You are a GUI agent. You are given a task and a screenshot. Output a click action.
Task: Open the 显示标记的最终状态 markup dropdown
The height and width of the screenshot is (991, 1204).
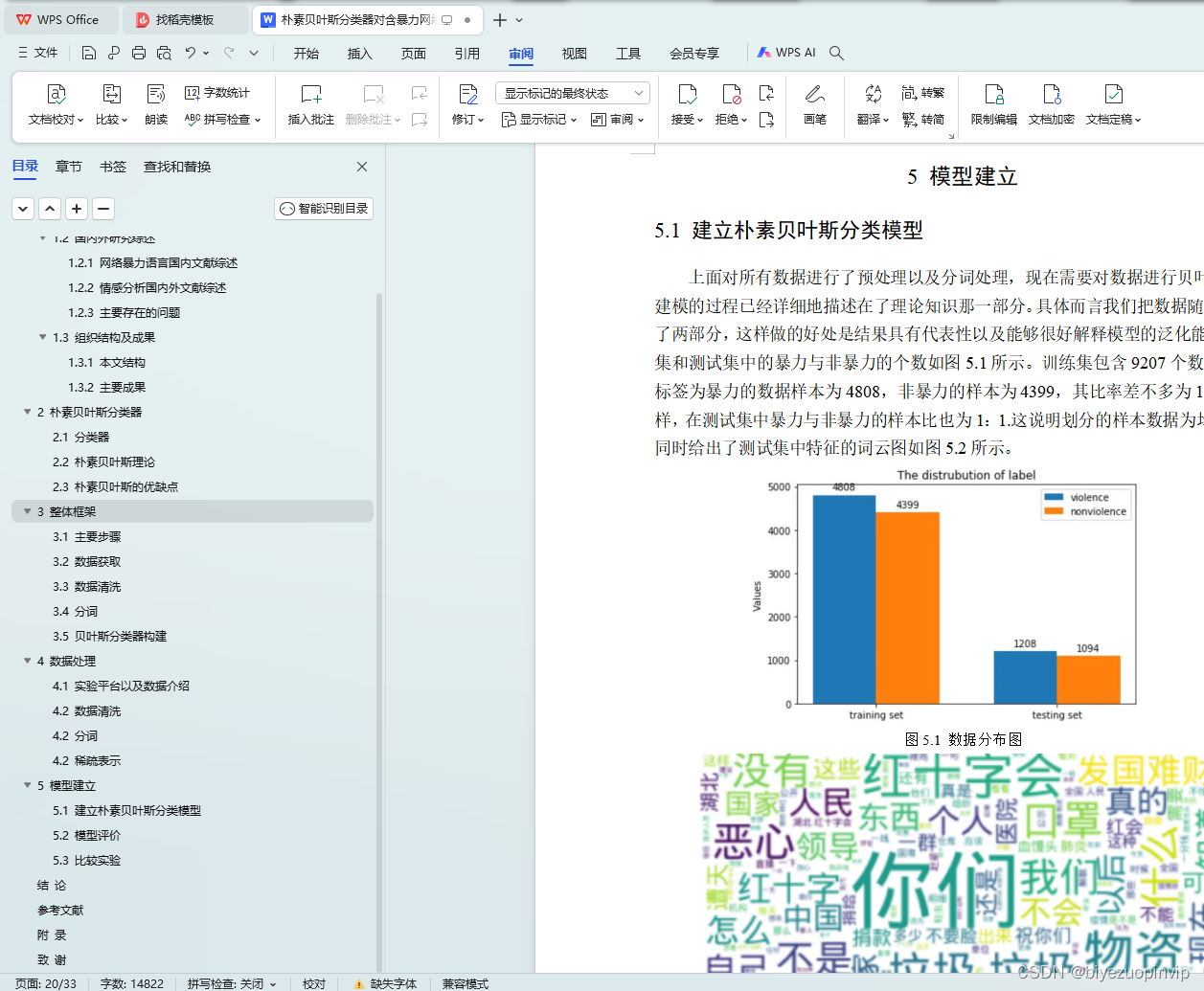(x=572, y=92)
